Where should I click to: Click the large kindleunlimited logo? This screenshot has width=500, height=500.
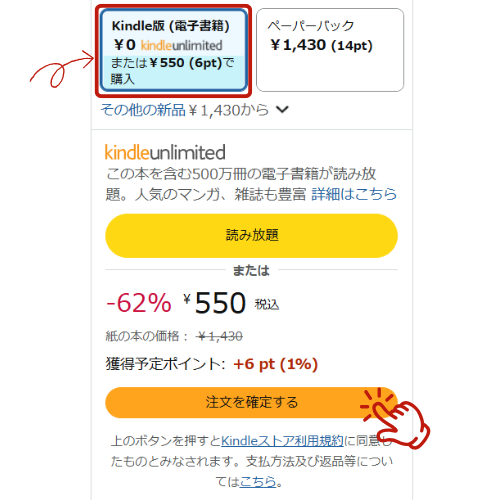tap(165, 152)
